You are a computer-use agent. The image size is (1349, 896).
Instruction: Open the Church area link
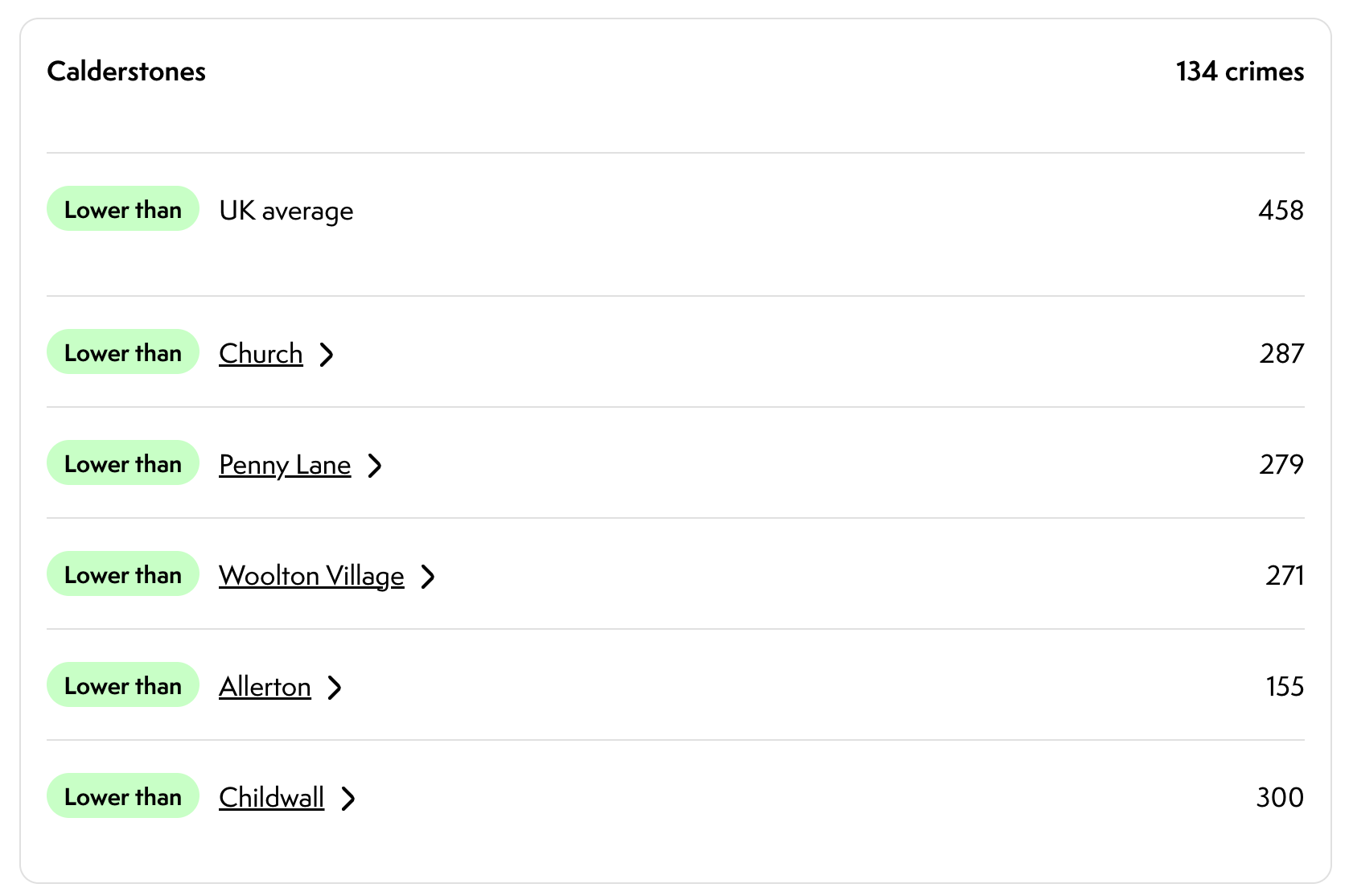point(261,354)
